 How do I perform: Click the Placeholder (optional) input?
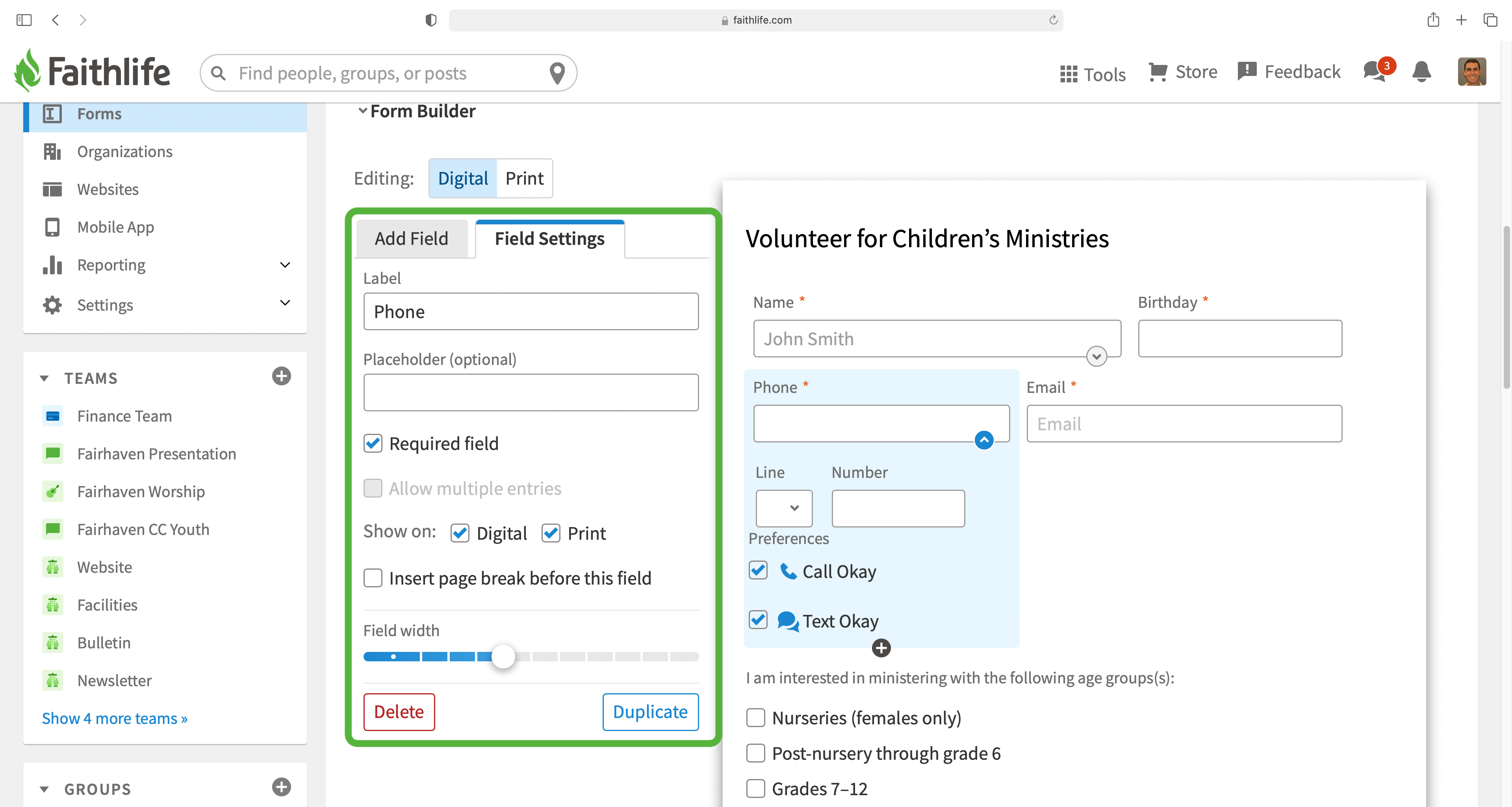(531, 392)
